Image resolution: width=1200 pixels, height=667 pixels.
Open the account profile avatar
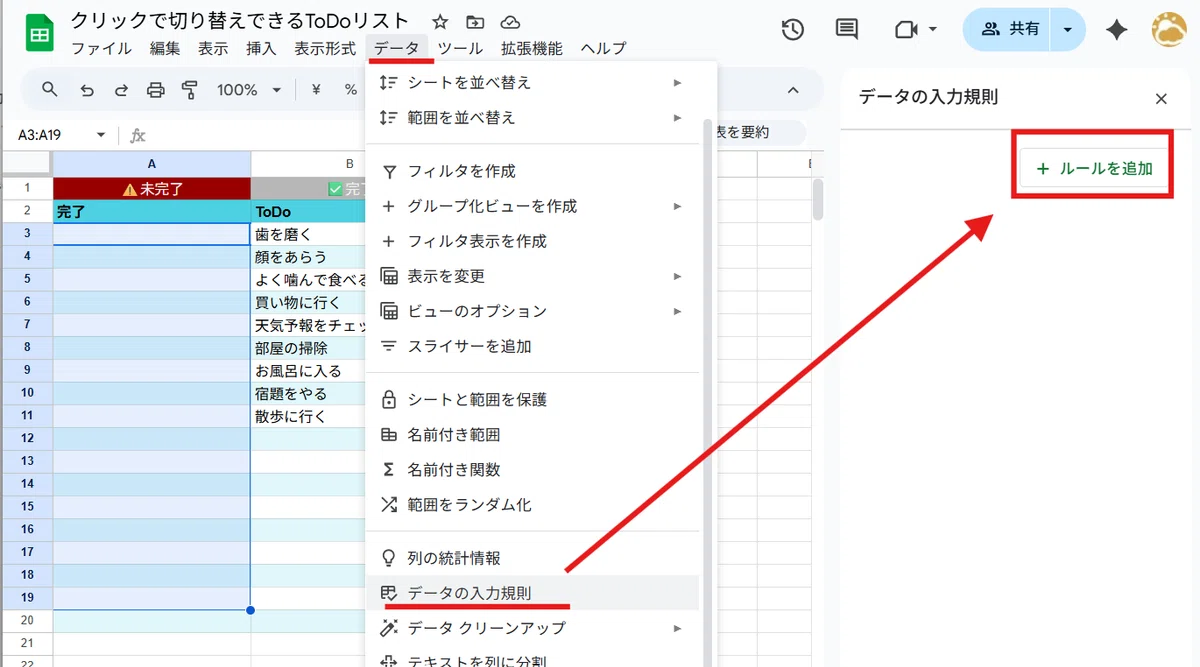[1169, 30]
